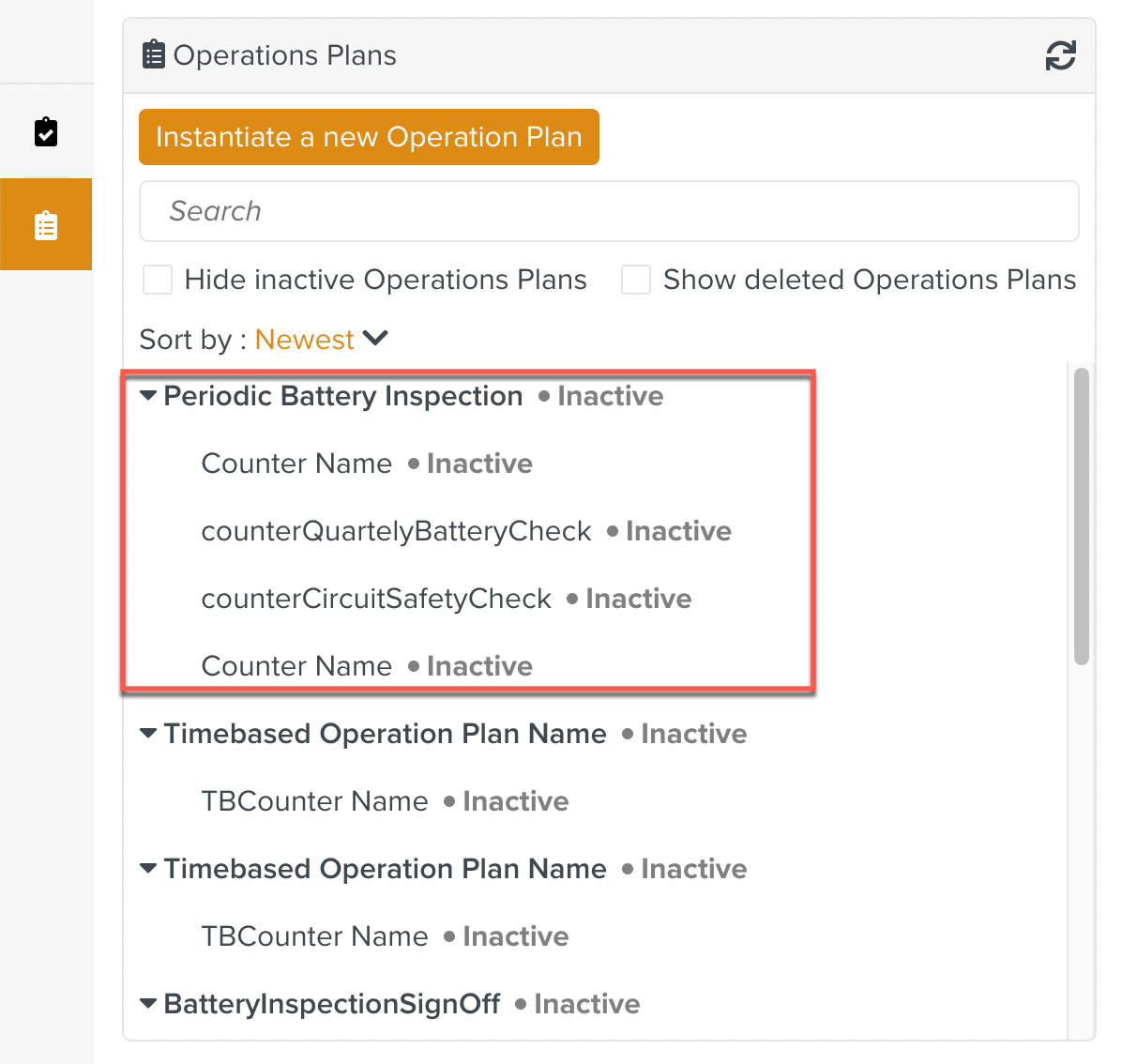1122x1064 pixels.
Task: Focus the Search input field
Action: [x=609, y=211]
